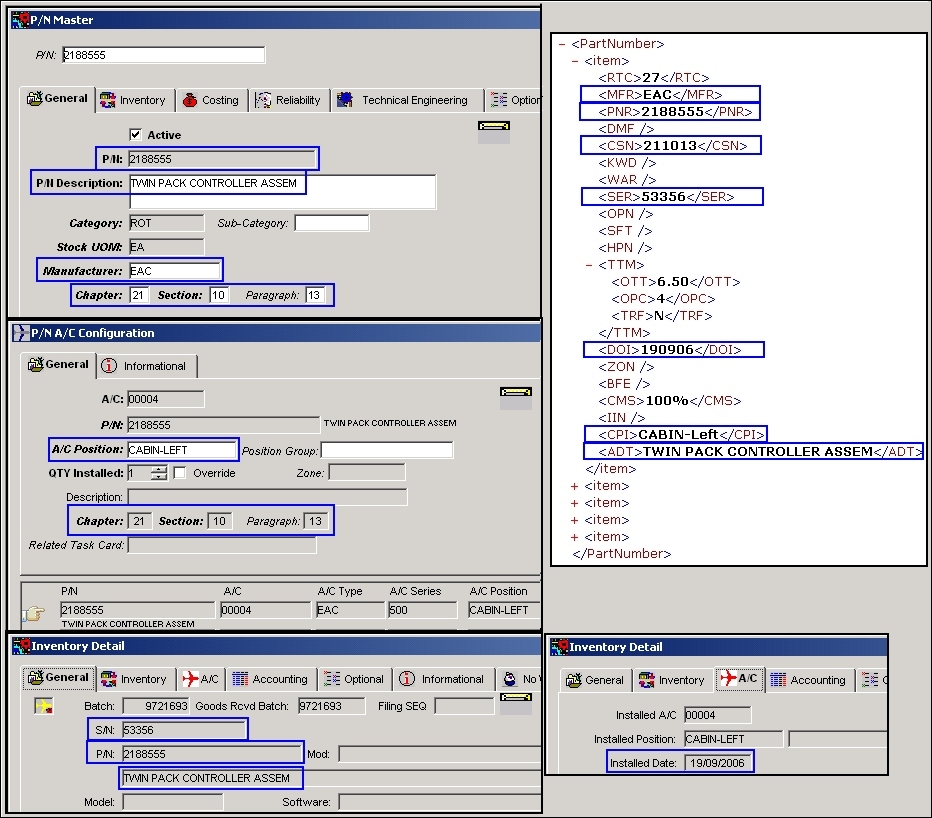Click the QTY Installed spinner arrows

pyautogui.click(x=159, y=473)
